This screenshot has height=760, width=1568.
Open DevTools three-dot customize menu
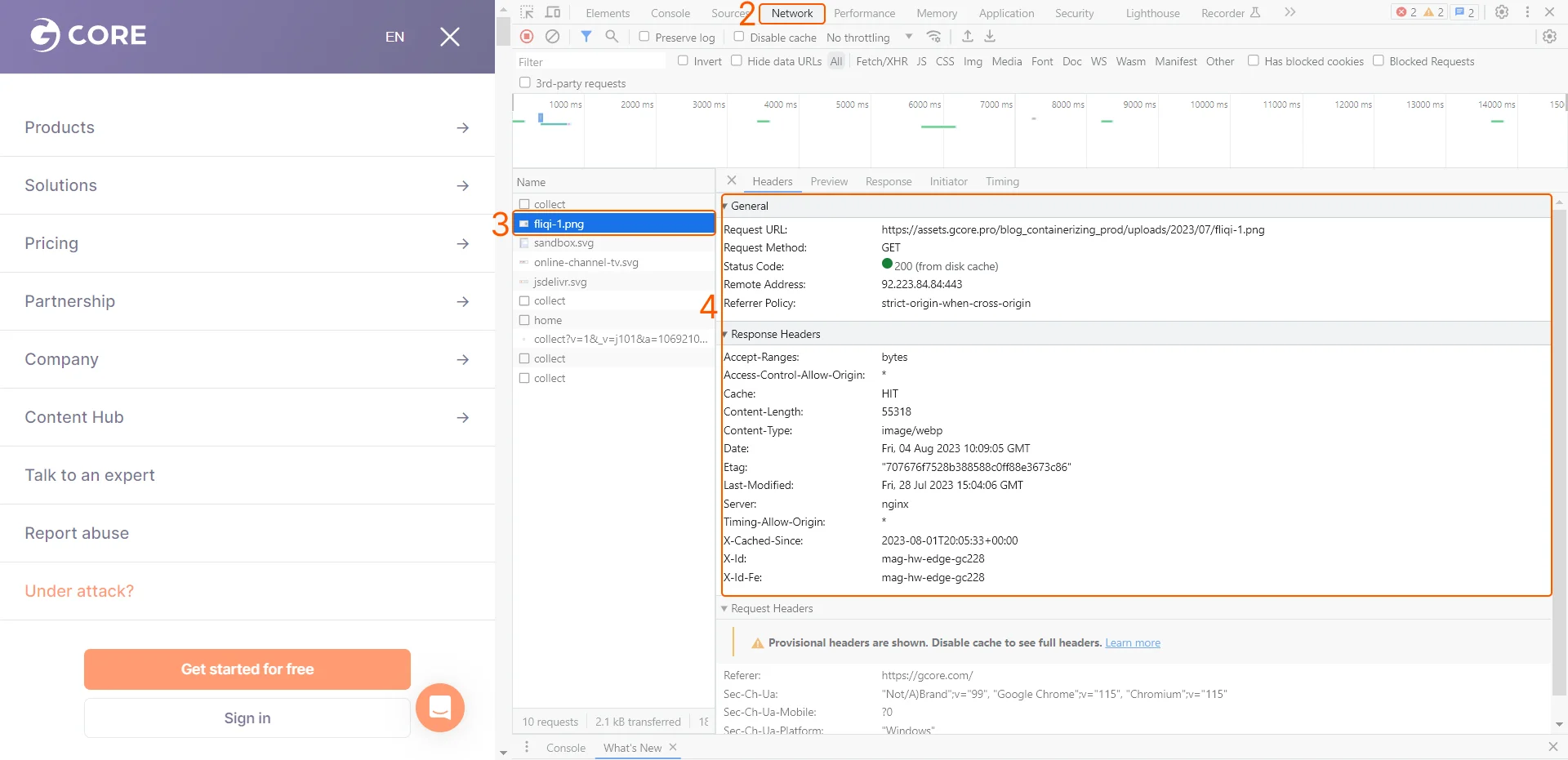(1527, 12)
